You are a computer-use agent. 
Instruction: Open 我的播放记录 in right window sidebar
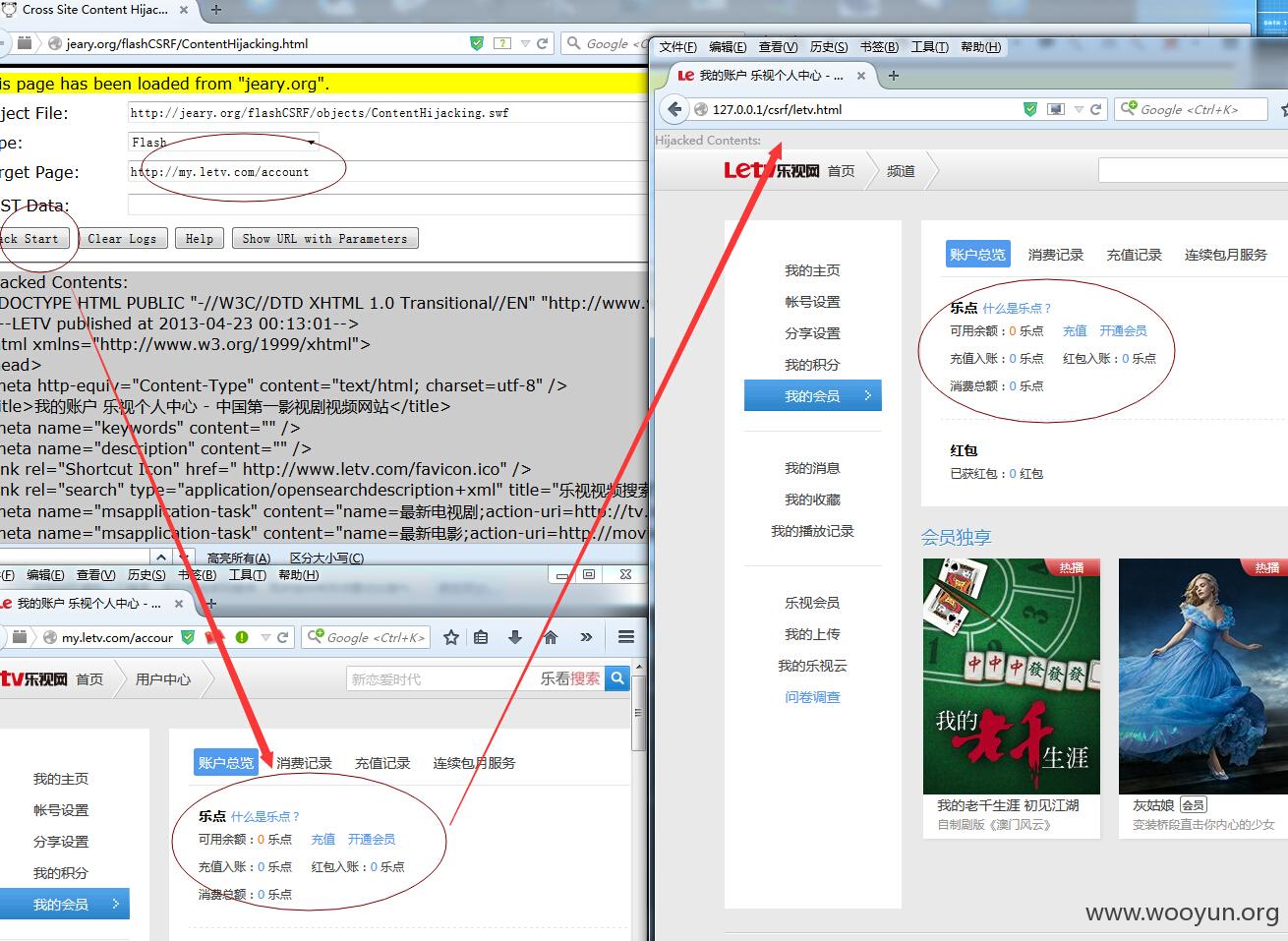click(x=812, y=531)
